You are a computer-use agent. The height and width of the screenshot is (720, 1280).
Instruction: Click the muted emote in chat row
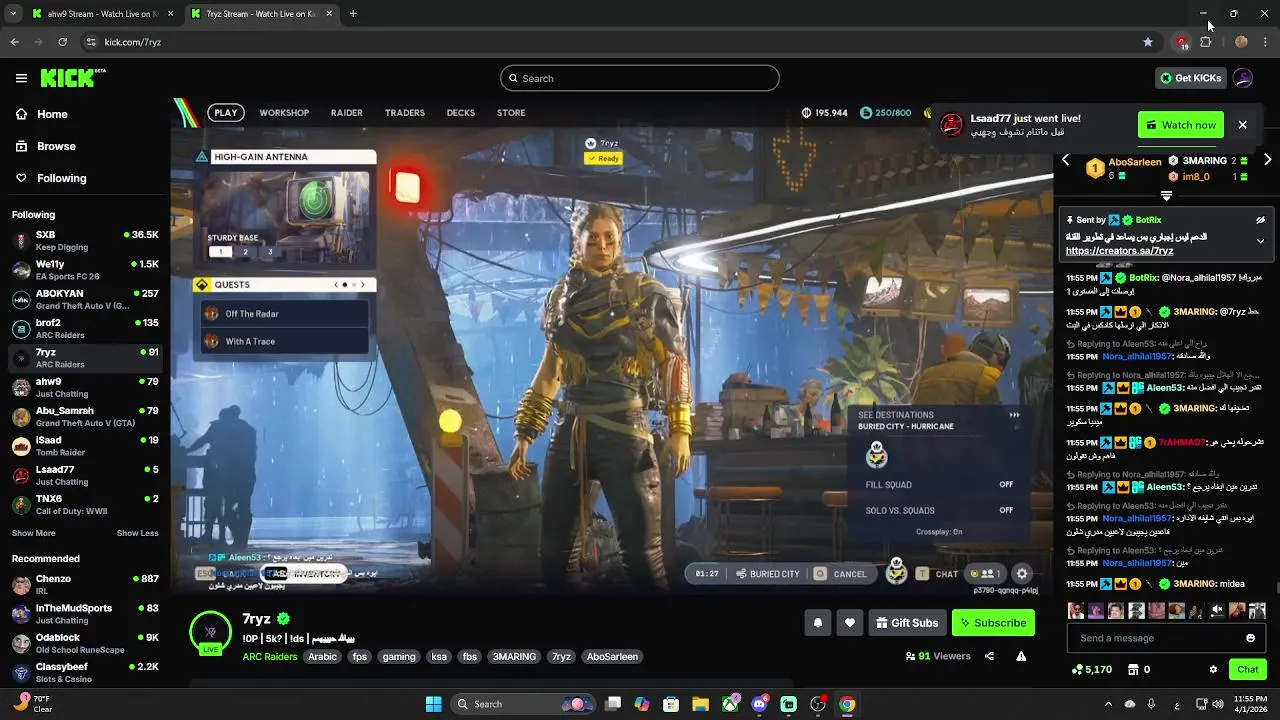tap(1217, 610)
